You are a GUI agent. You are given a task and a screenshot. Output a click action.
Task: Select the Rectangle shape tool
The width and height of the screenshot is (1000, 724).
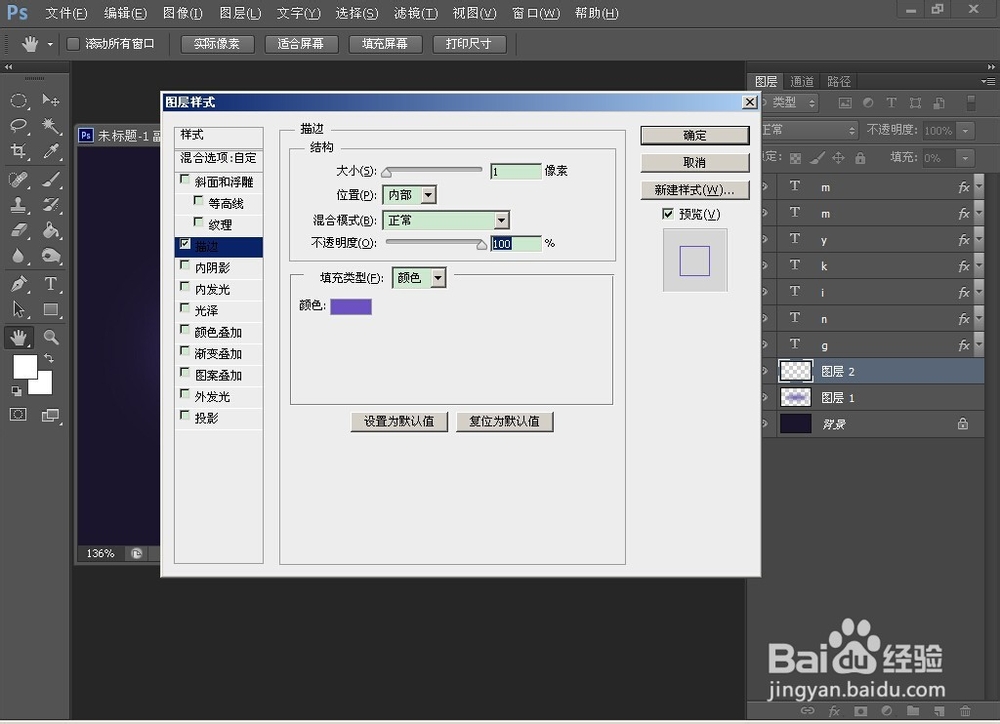(51, 310)
